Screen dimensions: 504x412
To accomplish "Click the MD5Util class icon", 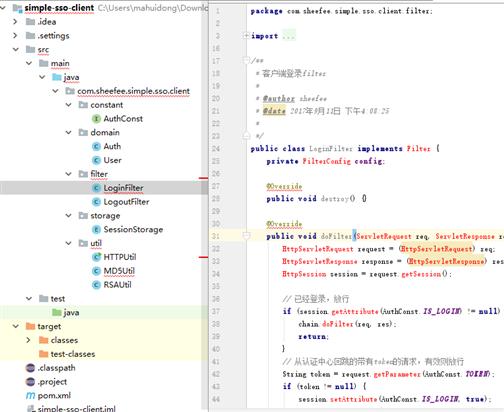I will tap(96, 271).
